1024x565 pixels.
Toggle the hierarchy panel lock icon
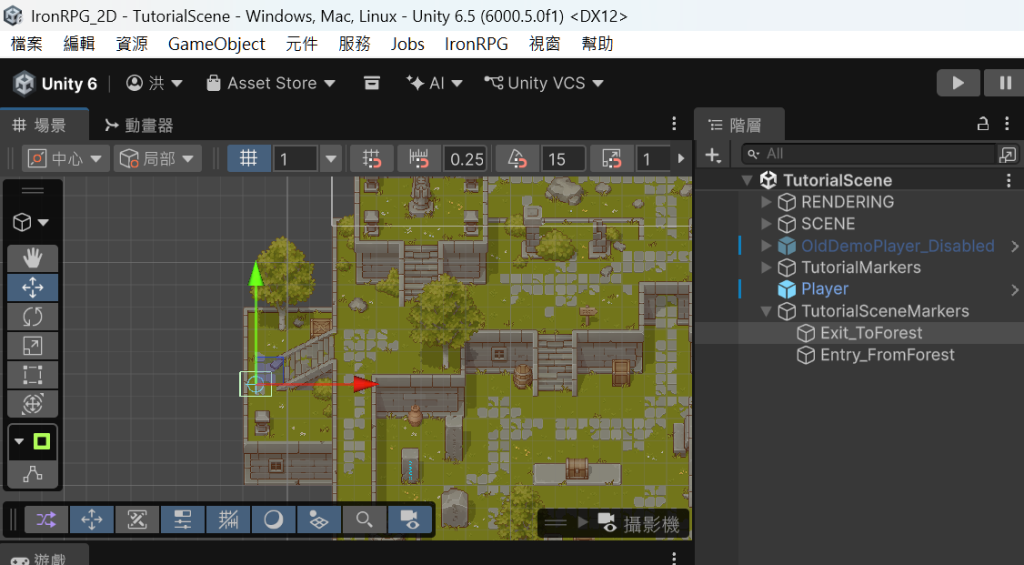(982, 123)
